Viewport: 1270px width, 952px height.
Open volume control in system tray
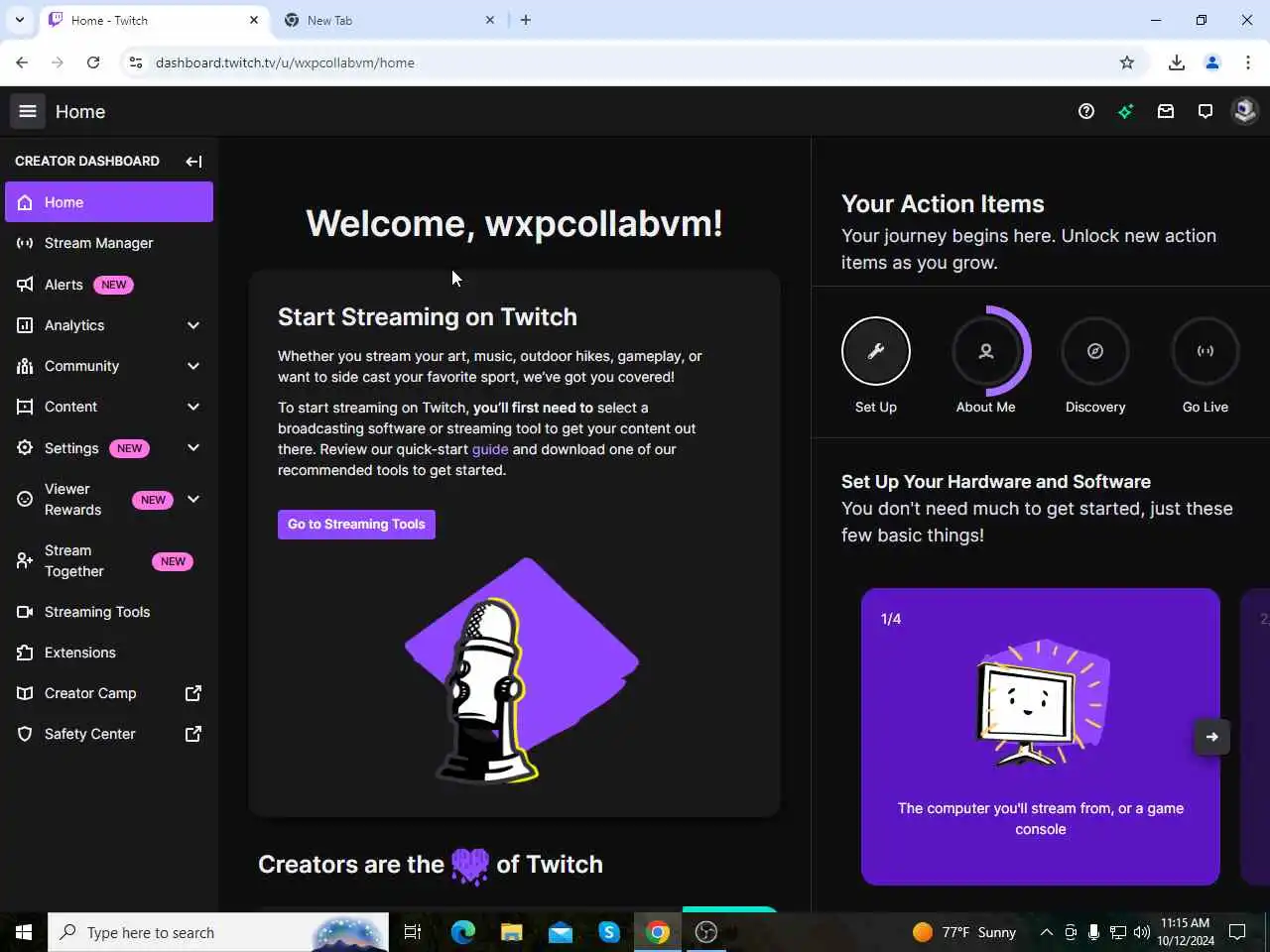pyautogui.click(x=1142, y=932)
